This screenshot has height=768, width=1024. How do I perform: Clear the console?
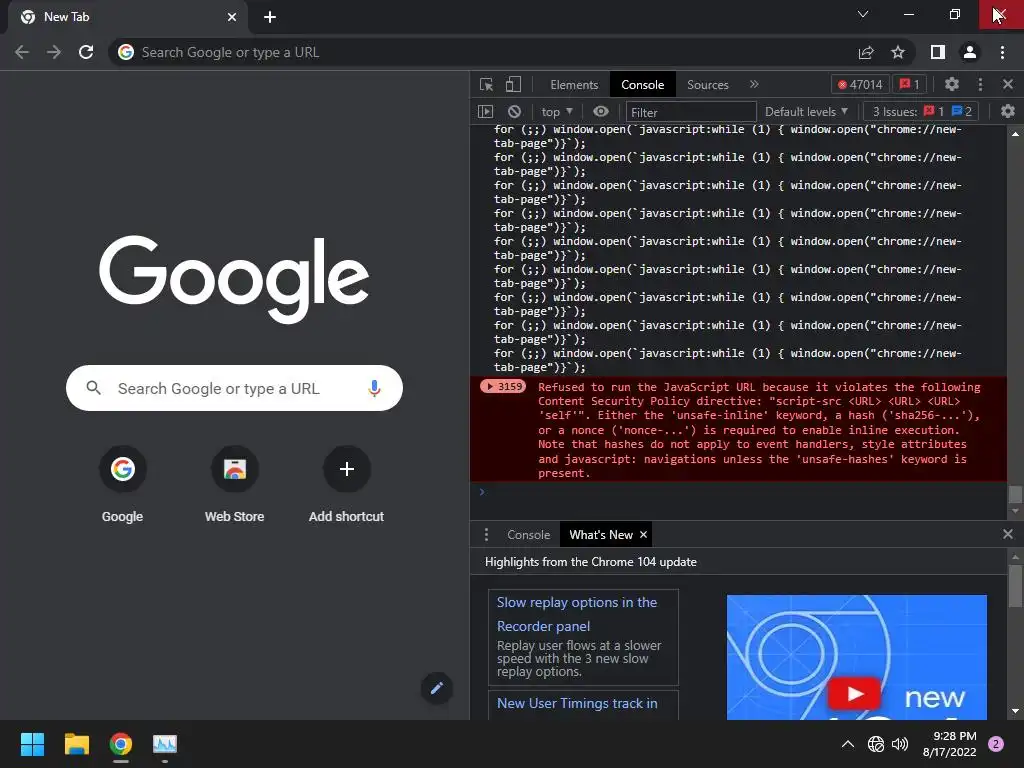[515, 112]
